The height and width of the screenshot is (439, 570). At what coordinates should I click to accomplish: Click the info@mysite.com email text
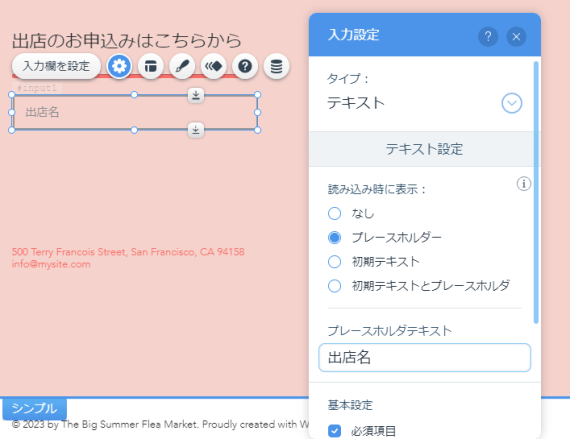pyautogui.click(x=51, y=264)
